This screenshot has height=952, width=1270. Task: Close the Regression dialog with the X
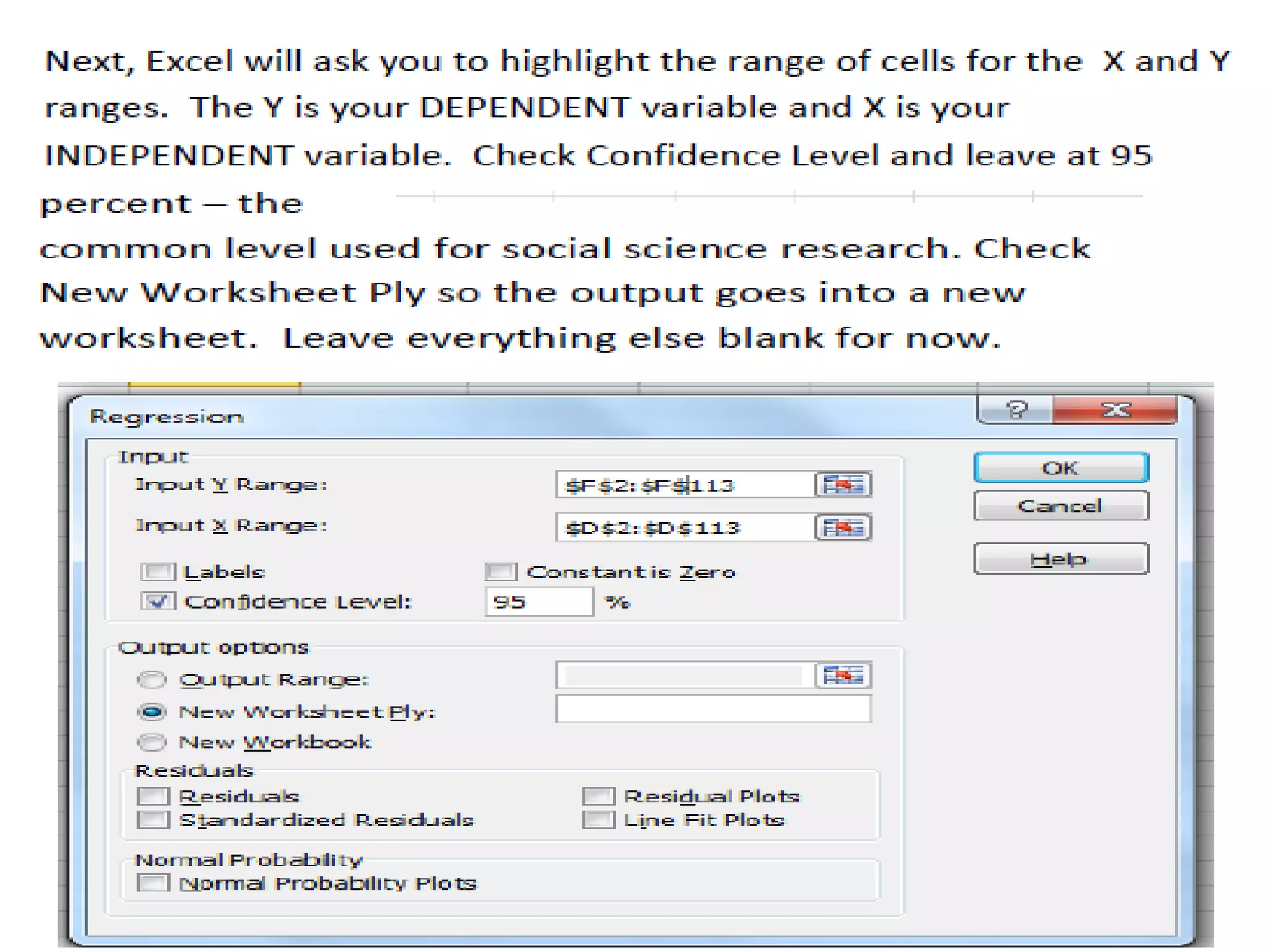coord(1114,410)
